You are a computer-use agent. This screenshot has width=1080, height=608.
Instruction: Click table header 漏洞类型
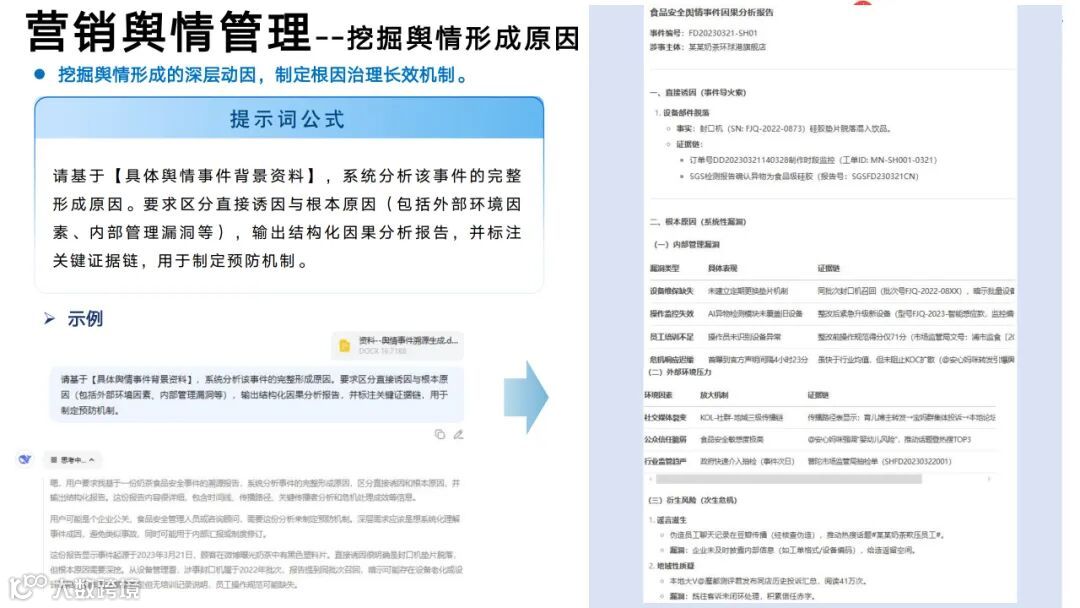pos(664,269)
